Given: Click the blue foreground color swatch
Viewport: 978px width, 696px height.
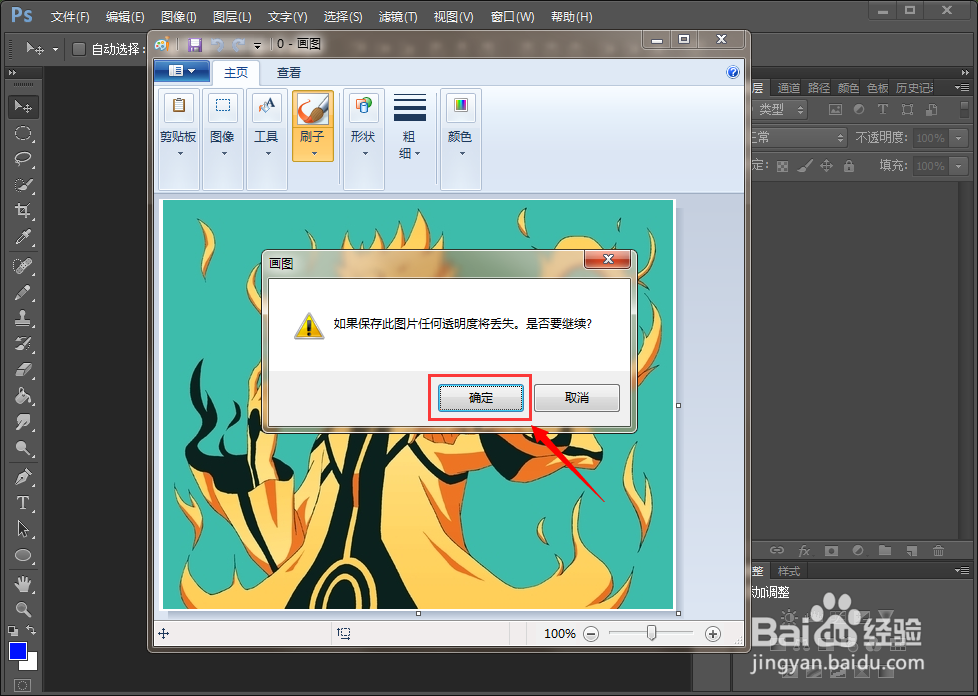Looking at the screenshot, I should [17, 651].
